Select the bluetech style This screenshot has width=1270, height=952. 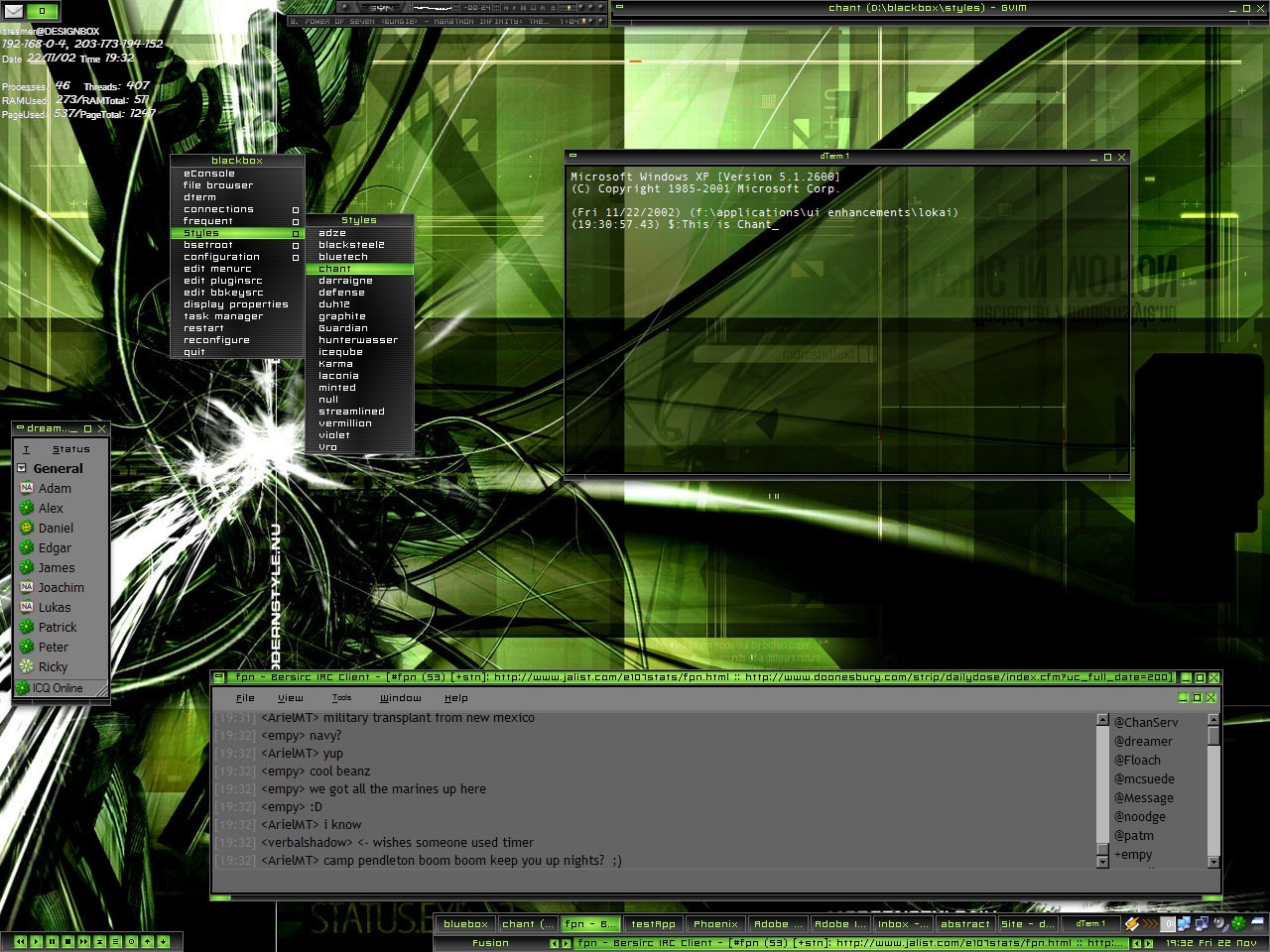(359, 257)
